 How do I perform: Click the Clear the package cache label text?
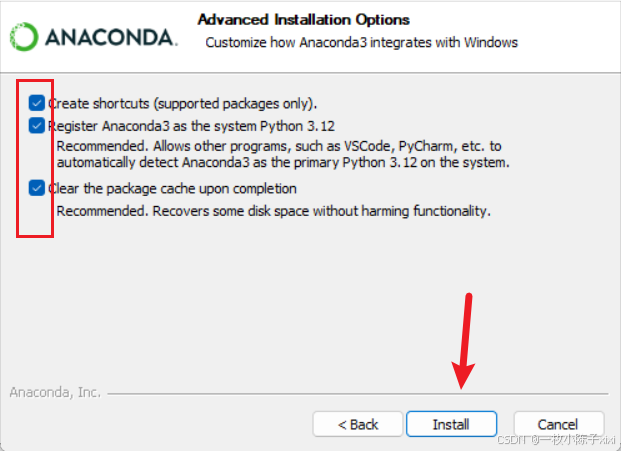click(172, 188)
